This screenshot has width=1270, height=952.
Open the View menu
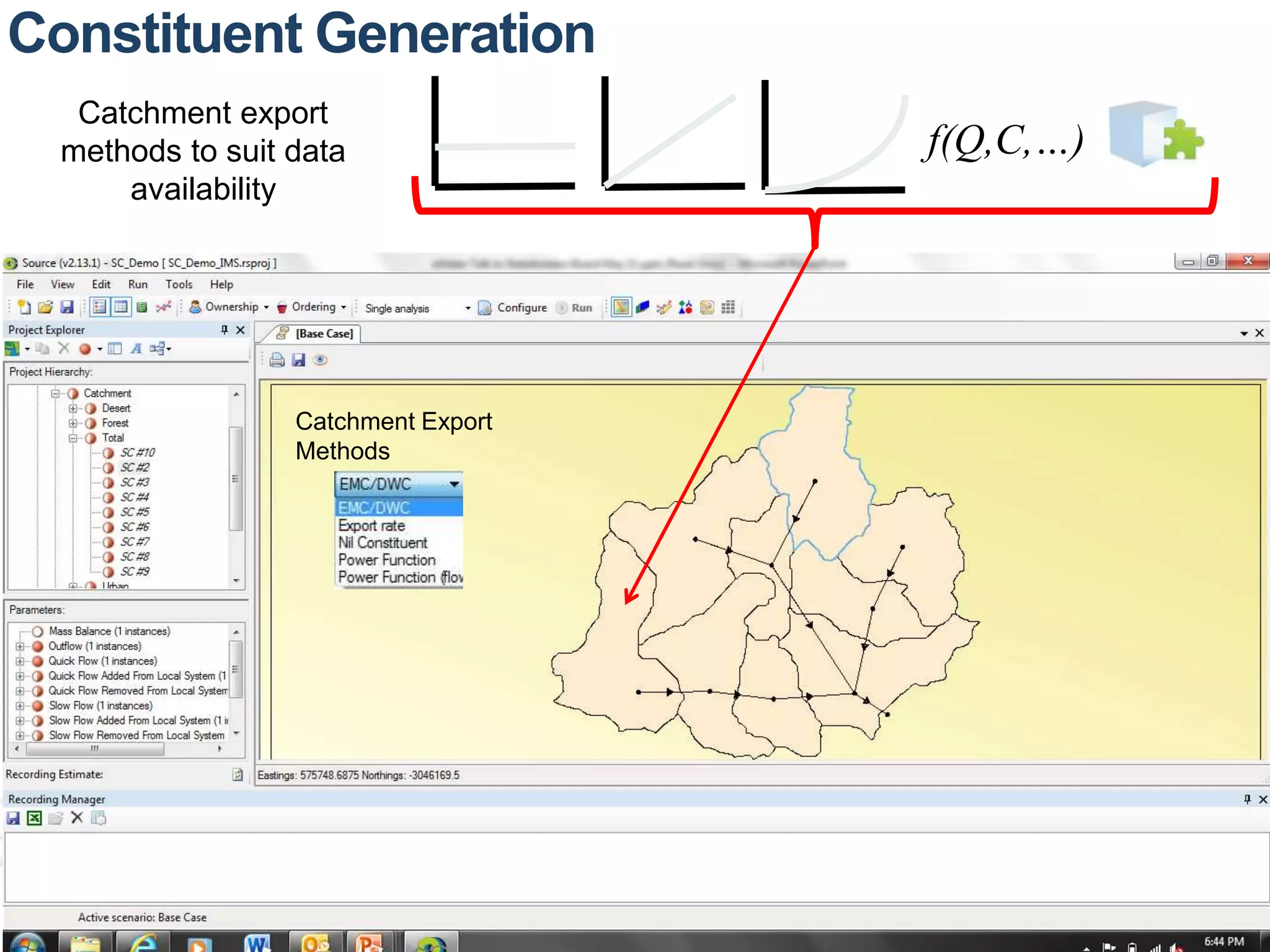63,284
